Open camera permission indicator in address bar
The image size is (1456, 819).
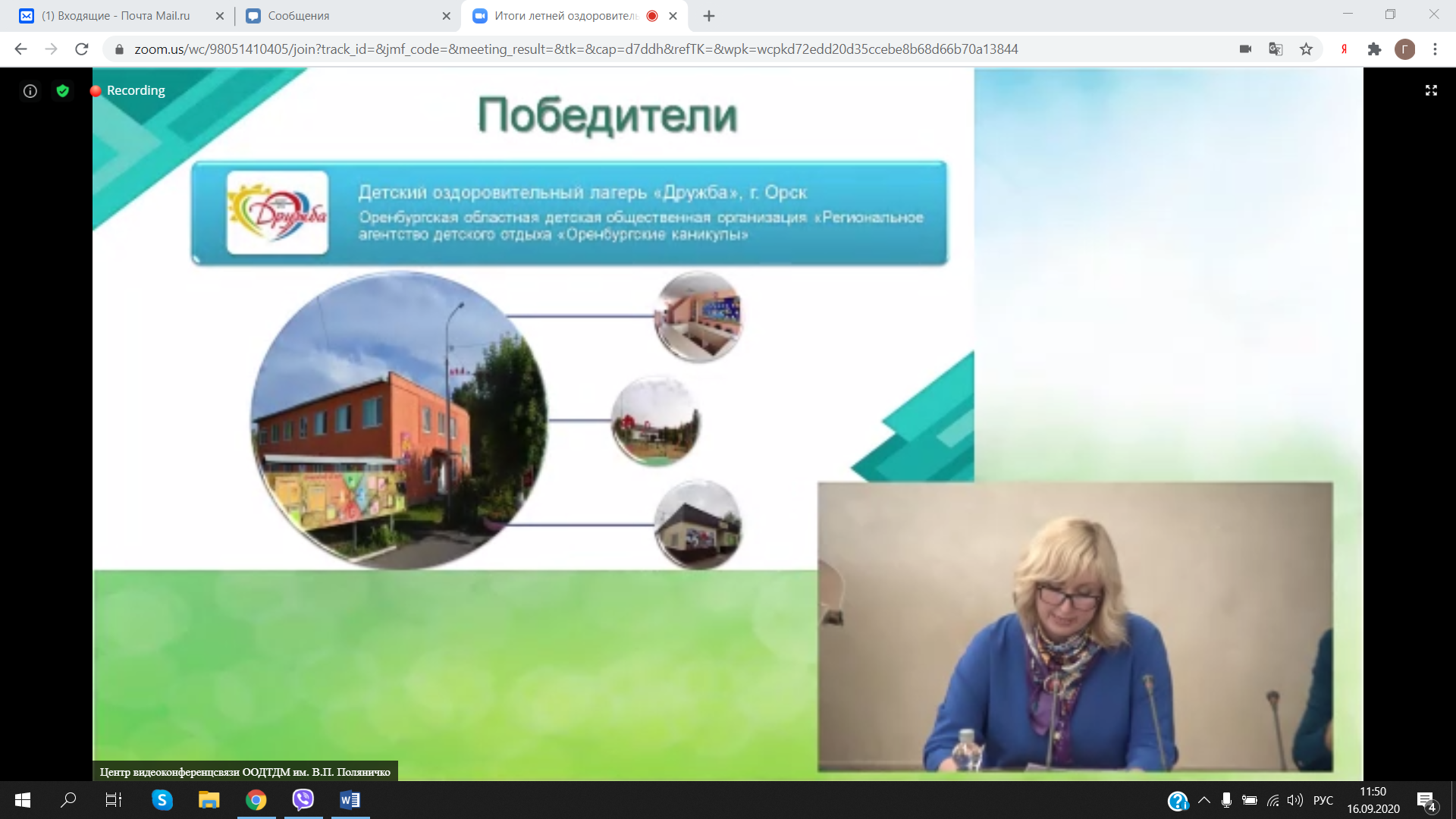1245,49
